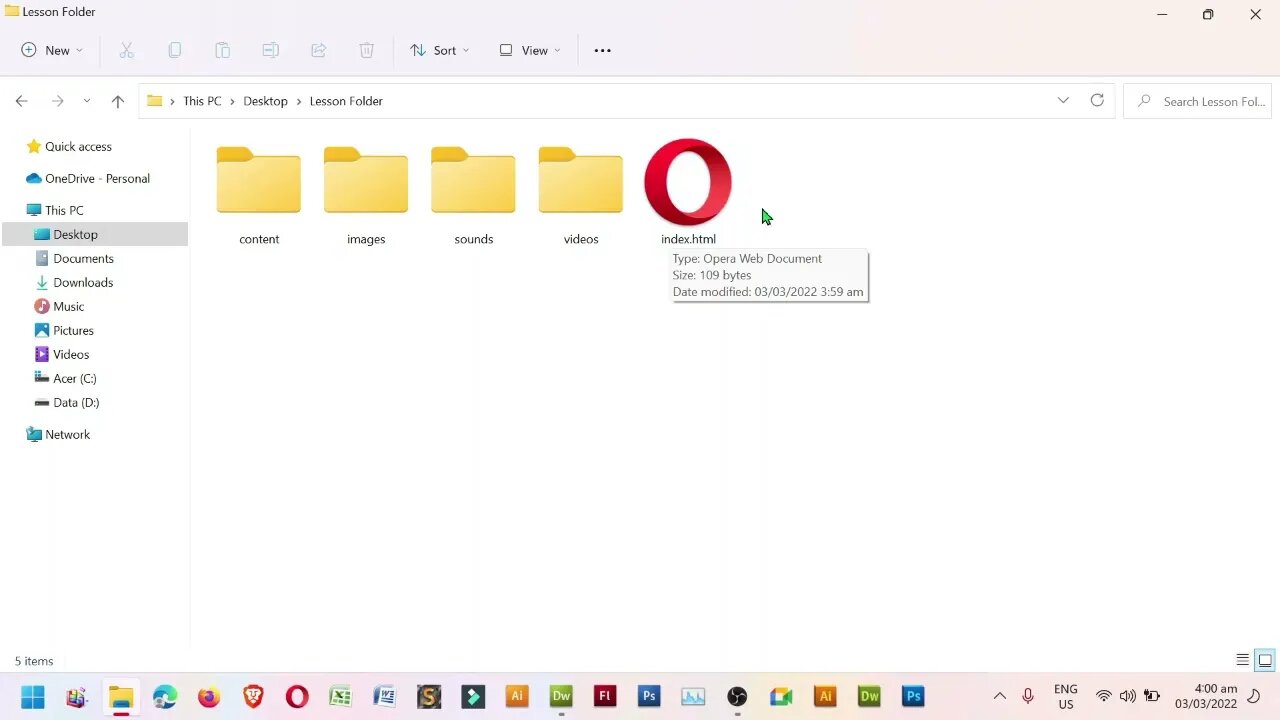Expand the chevron after Desktop in breadcrumb
This screenshot has width=1280, height=720.
299,101
